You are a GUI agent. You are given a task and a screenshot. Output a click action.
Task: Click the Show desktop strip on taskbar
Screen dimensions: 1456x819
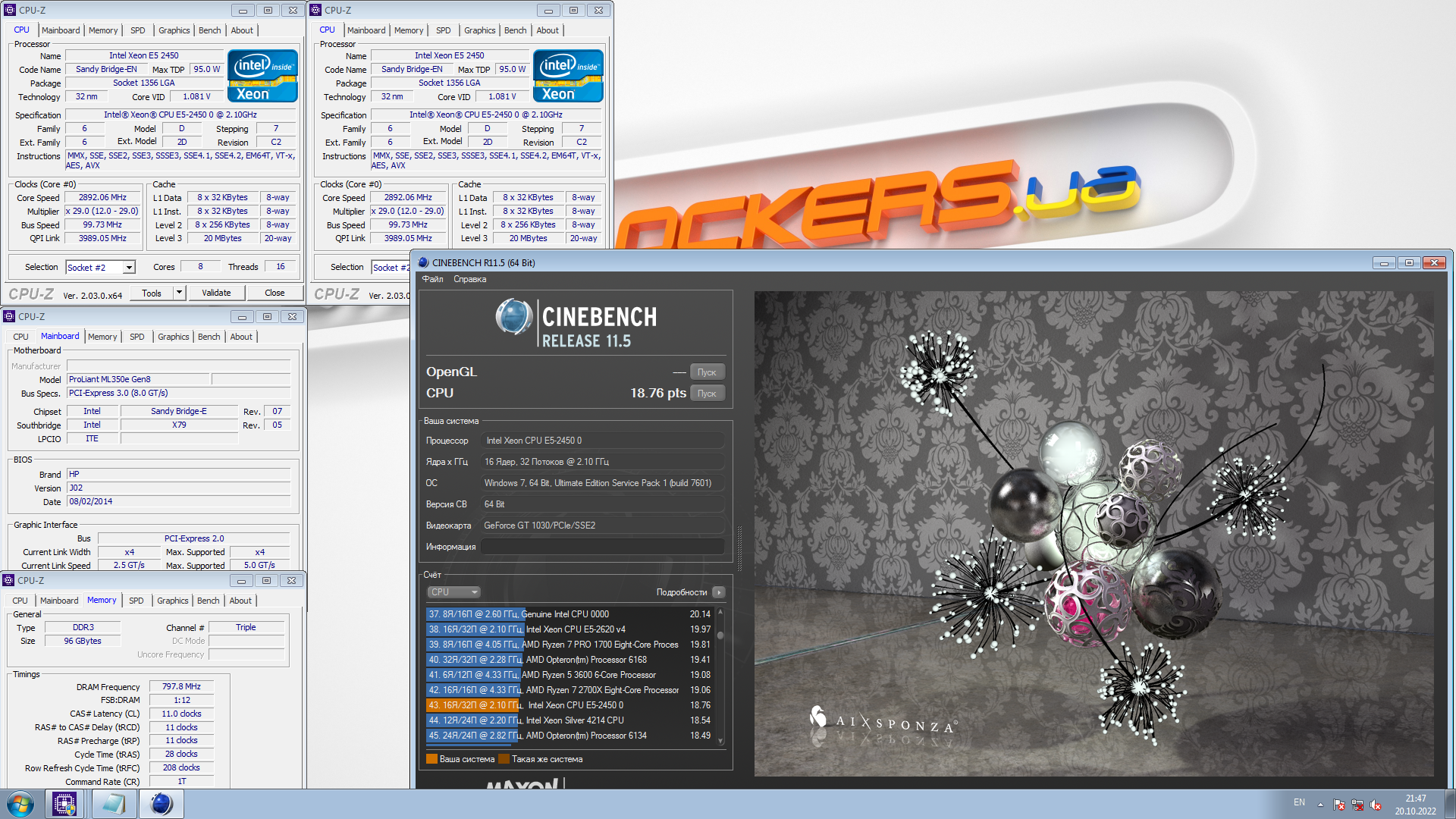click(x=1450, y=805)
